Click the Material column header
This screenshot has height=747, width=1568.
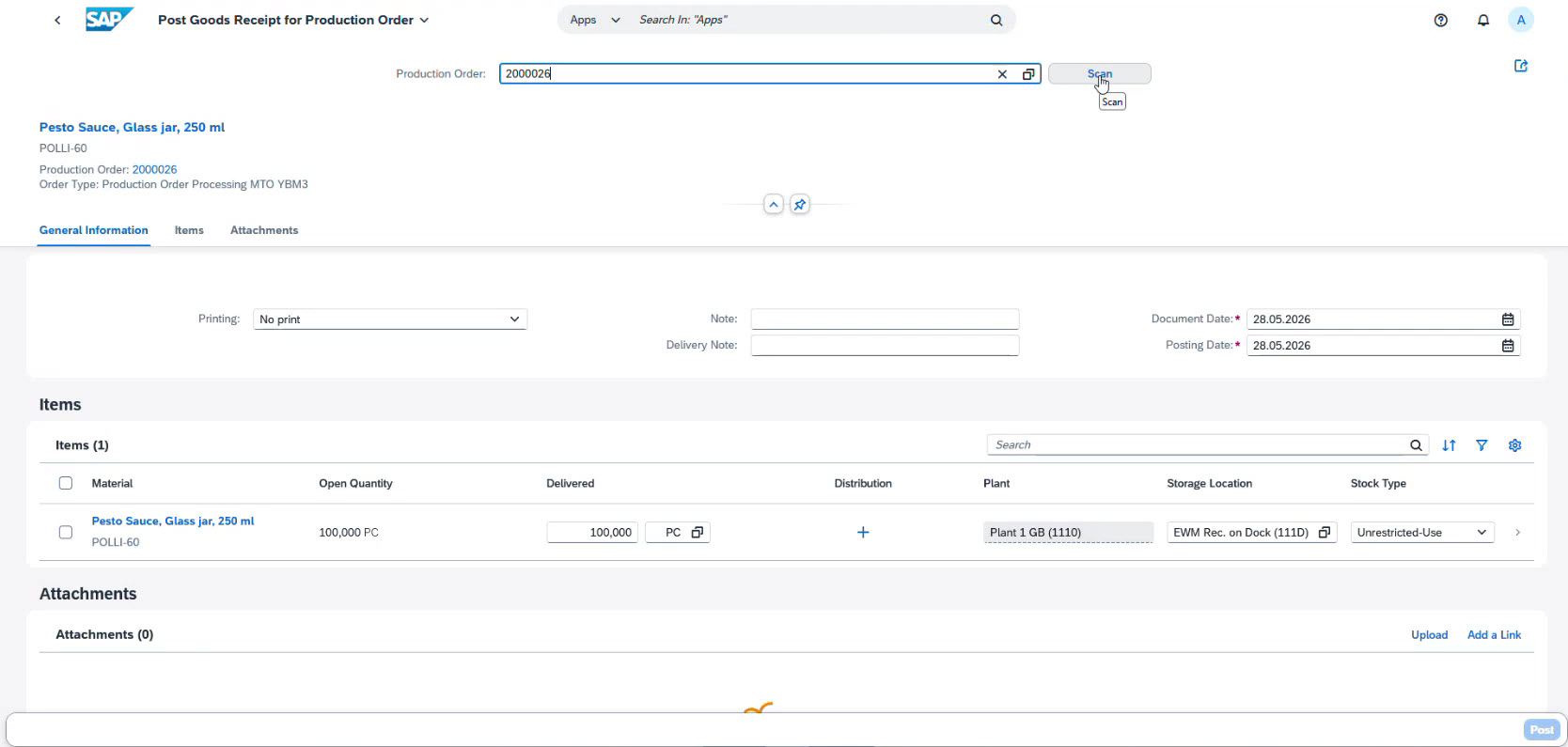pyautogui.click(x=112, y=484)
